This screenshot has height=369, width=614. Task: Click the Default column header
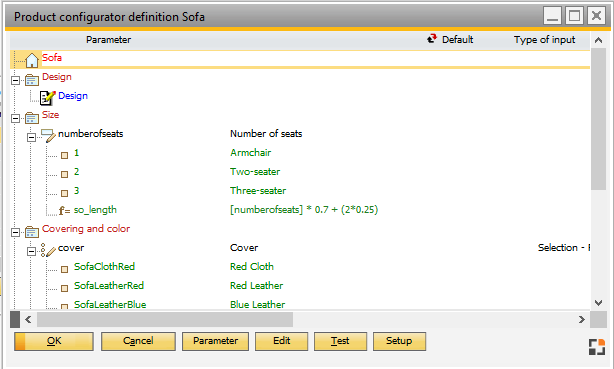(x=457, y=40)
